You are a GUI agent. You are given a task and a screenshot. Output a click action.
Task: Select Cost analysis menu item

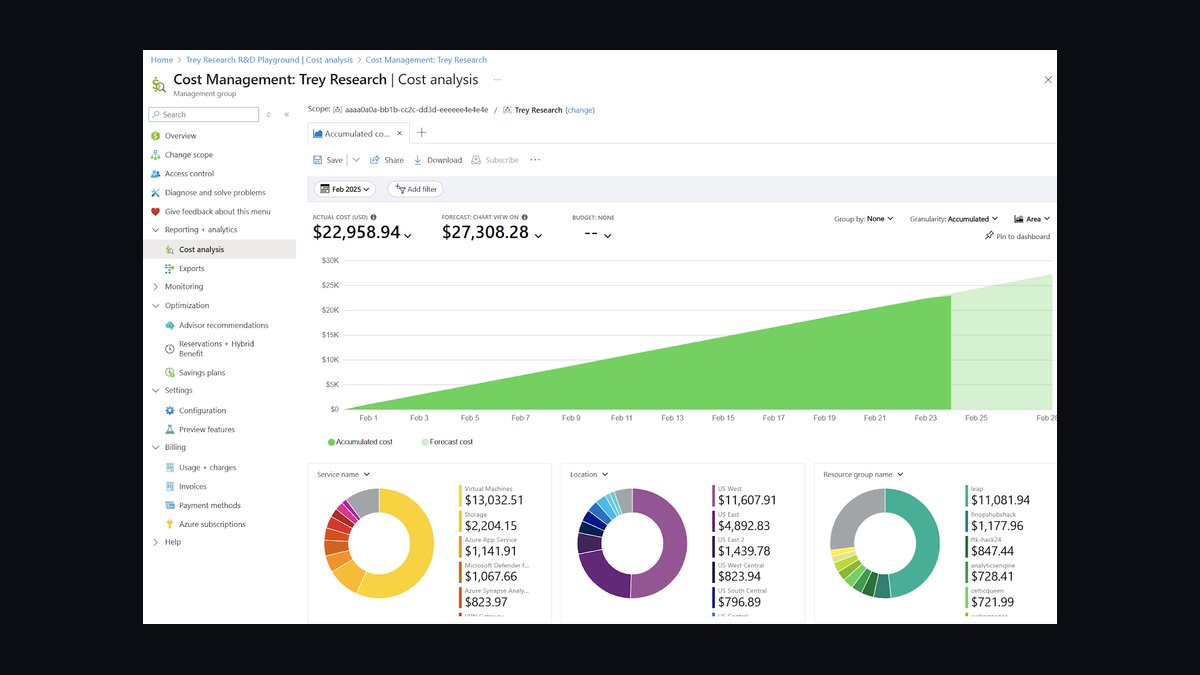(x=220, y=250)
